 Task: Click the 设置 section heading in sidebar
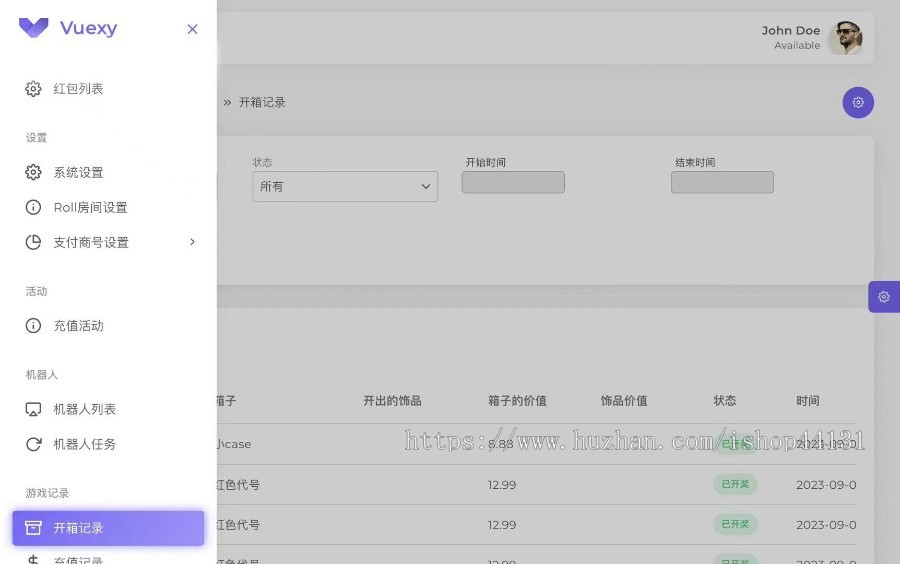pyautogui.click(x=36, y=138)
